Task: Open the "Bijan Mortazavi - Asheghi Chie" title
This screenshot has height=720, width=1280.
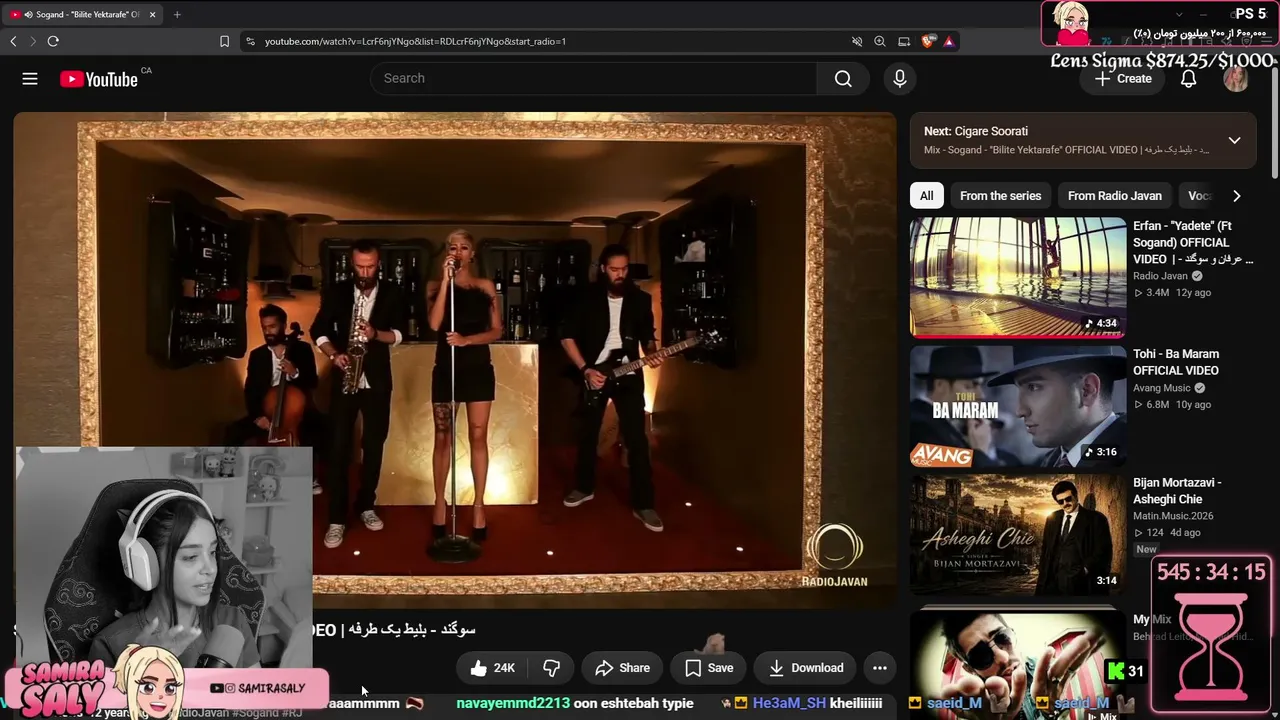Action: (1177, 491)
